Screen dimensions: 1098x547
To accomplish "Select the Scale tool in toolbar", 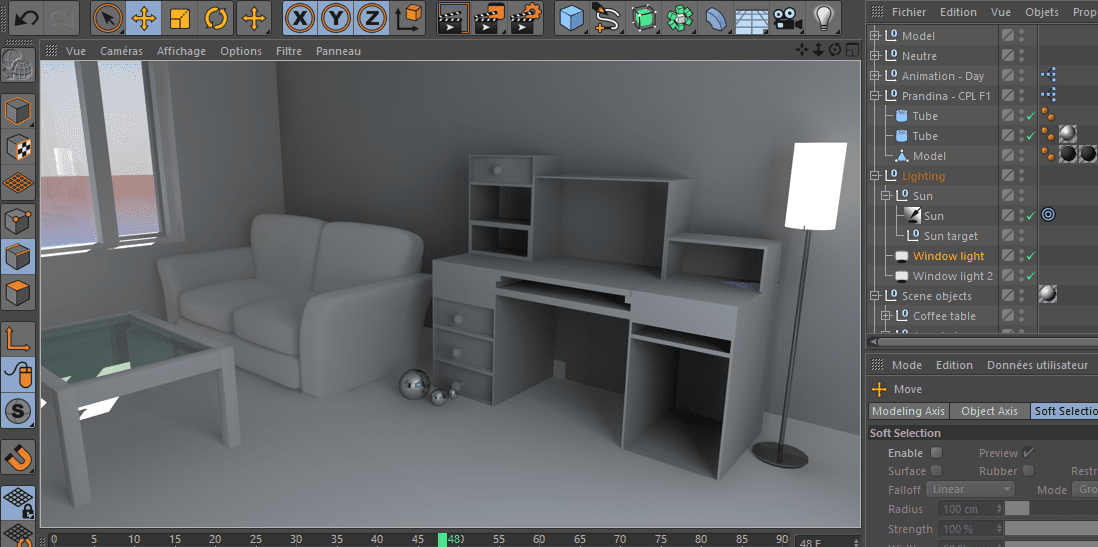I will pos(180,18).
